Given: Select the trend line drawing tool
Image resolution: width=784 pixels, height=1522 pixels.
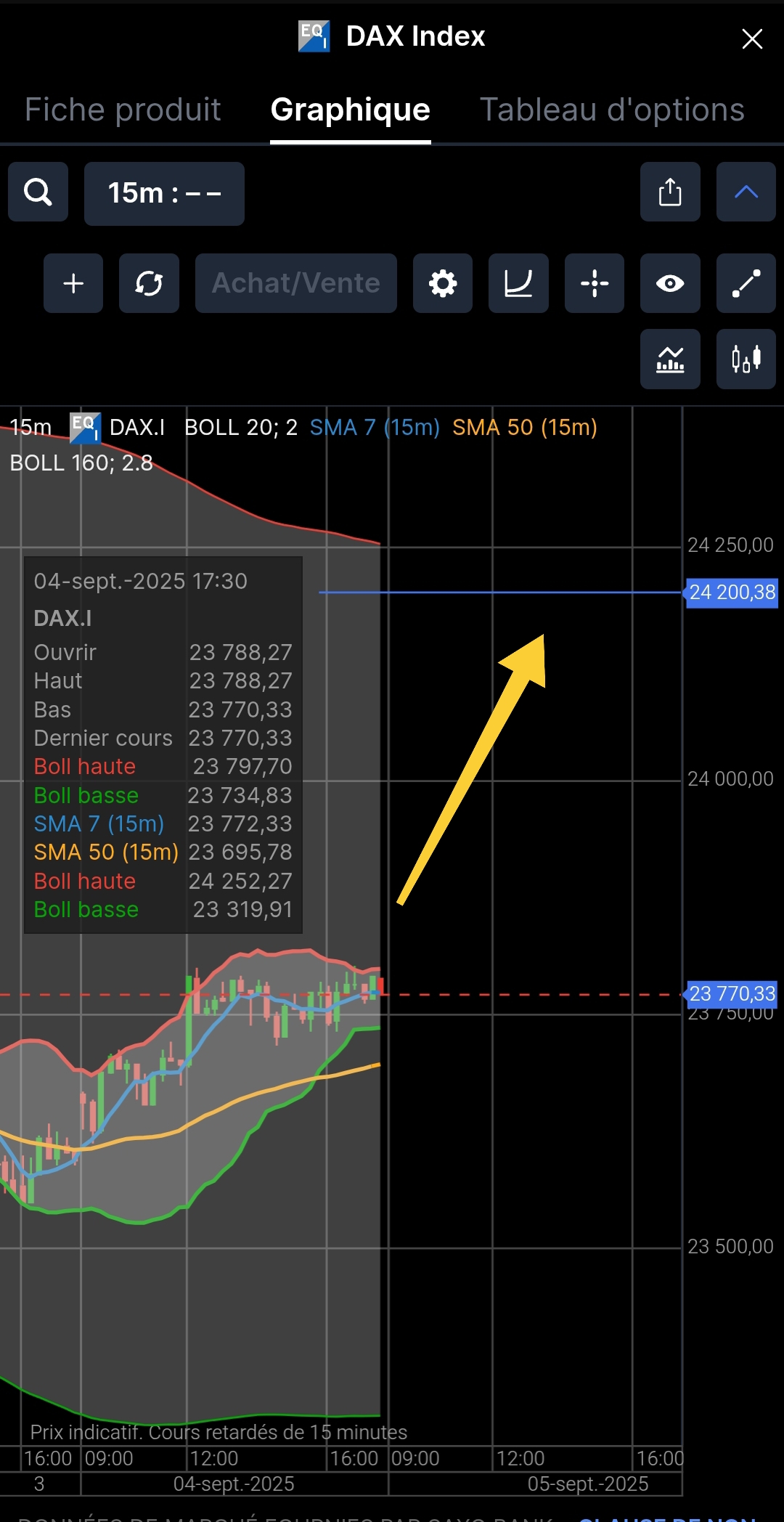Looking at the screenshot, I should tap(746, 283).
